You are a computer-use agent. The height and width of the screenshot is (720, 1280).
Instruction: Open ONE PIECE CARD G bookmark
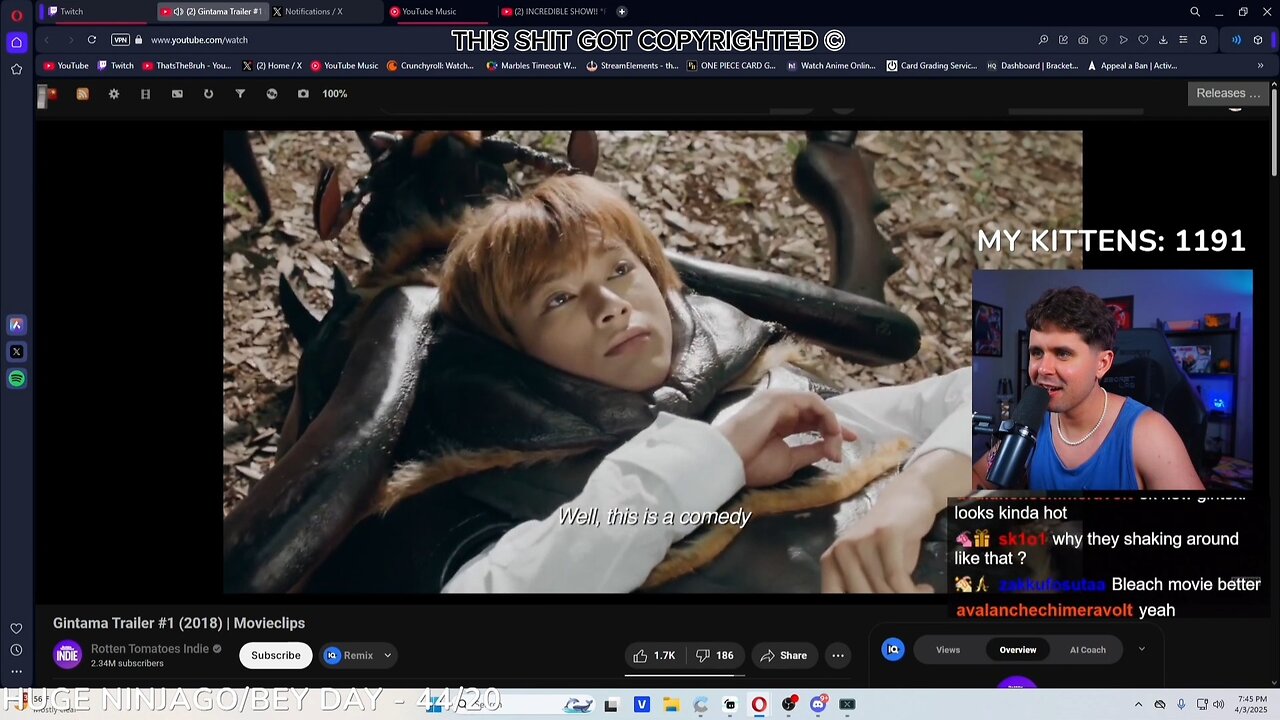click(730, 66)
